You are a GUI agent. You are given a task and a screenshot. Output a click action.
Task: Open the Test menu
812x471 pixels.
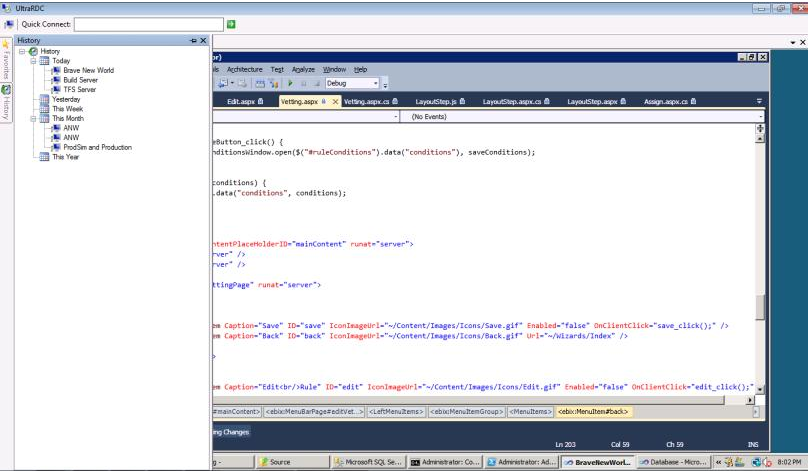[277, 69]
